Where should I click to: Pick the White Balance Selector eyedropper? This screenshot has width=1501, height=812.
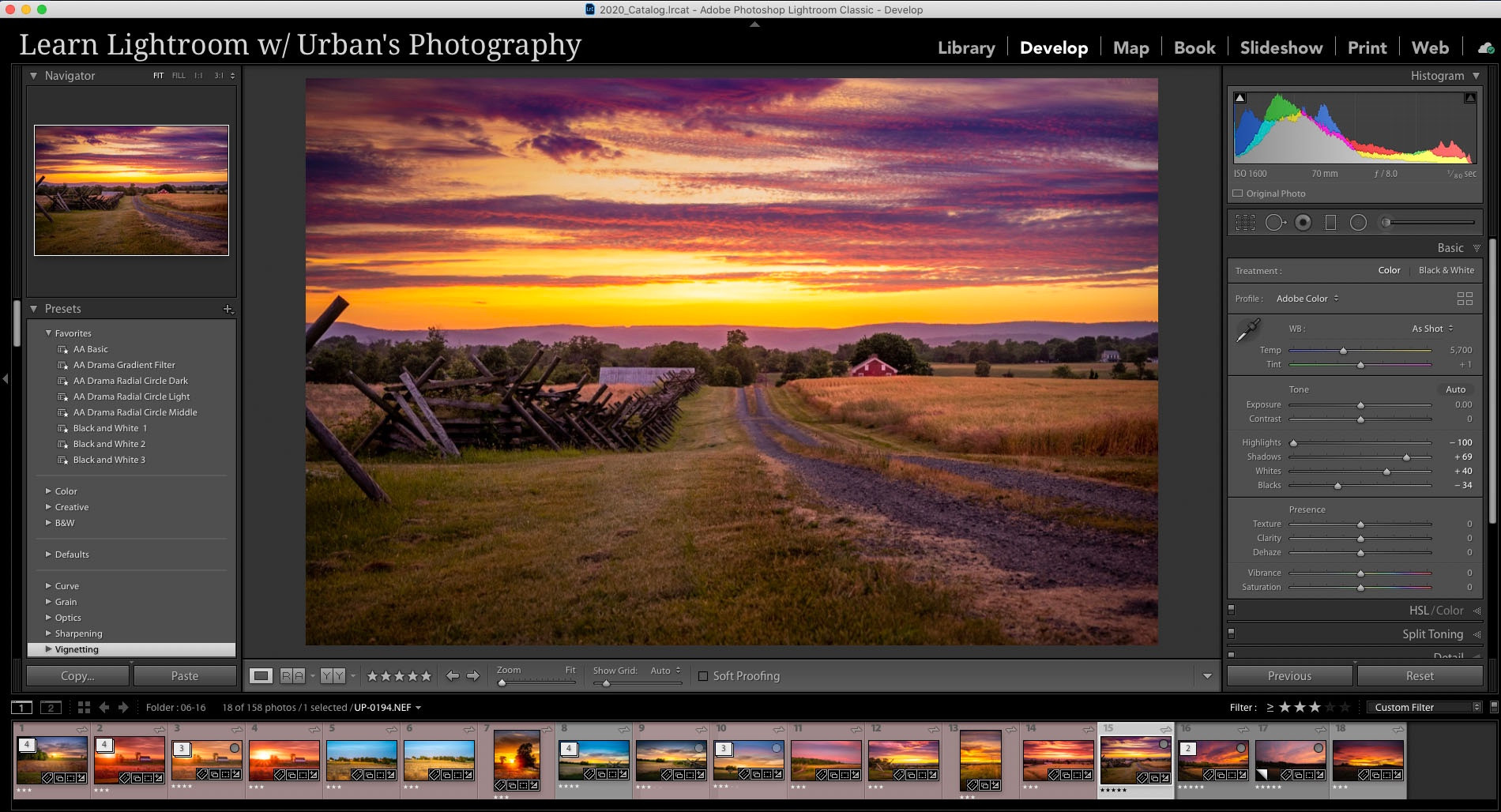(x=1248, y=330)
